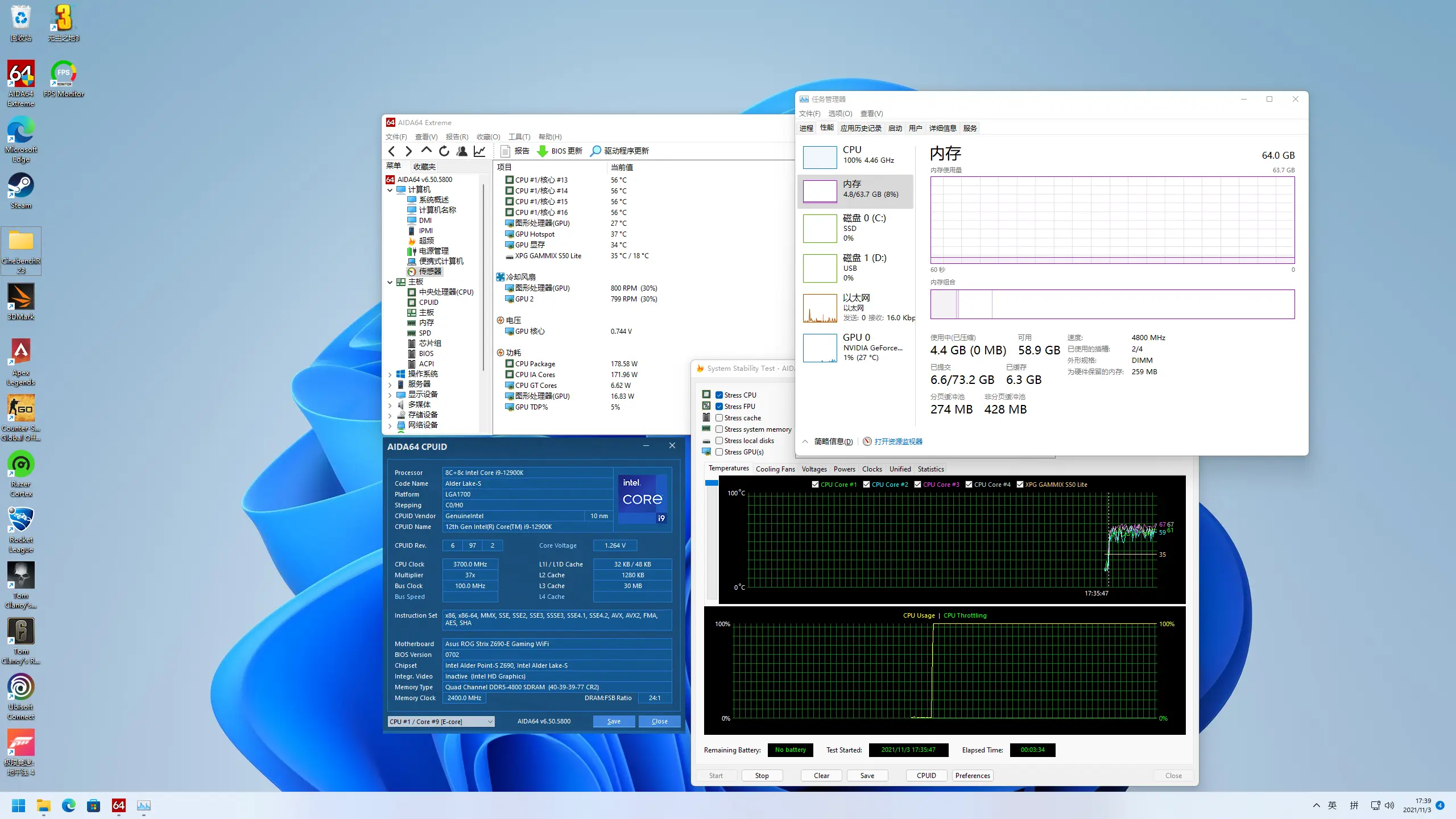Select 内存 section in Task Manager sidebar
1456x819 pixels.
point(856,189)
